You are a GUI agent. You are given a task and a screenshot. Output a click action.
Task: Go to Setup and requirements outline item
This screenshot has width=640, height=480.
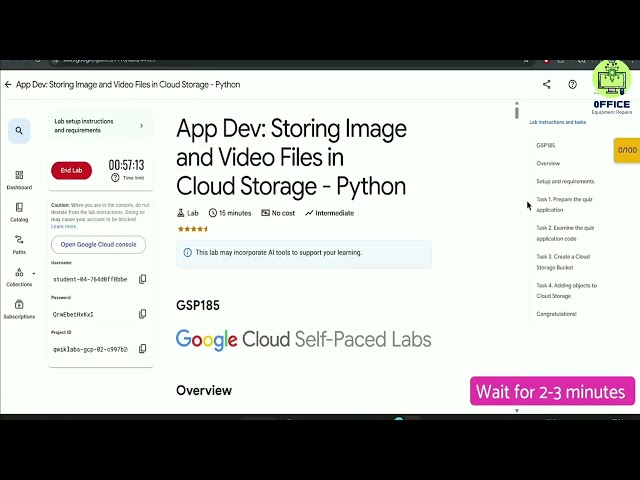coord(565,181)
